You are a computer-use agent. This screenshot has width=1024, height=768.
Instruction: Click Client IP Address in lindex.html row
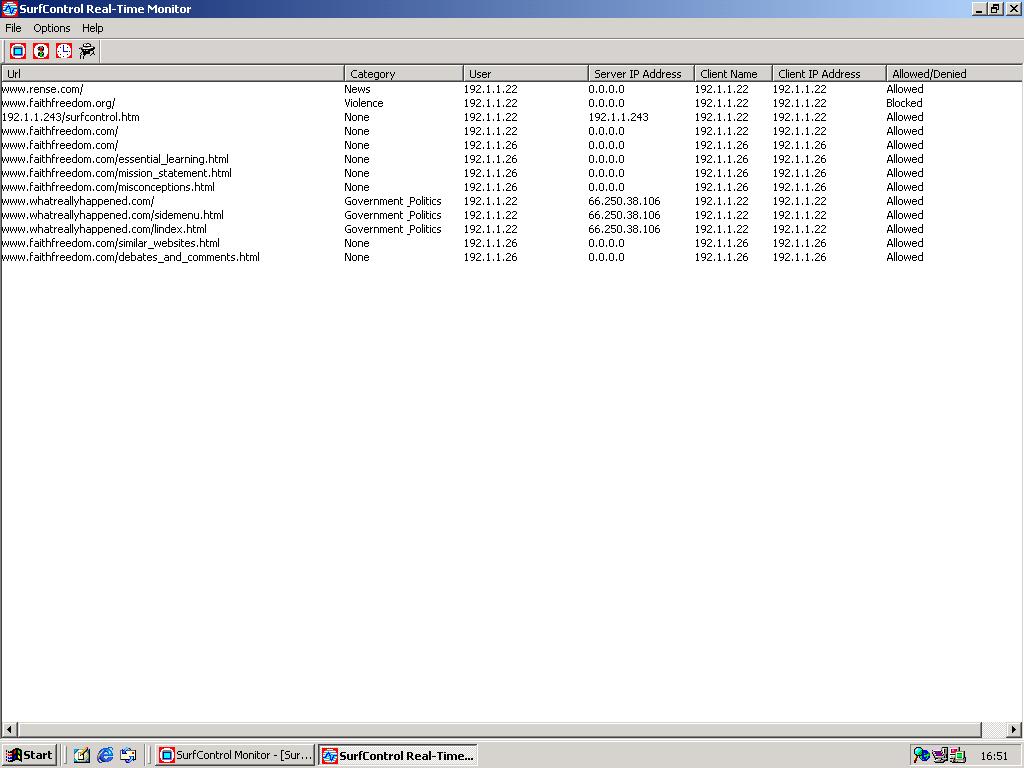pos(799,229)
